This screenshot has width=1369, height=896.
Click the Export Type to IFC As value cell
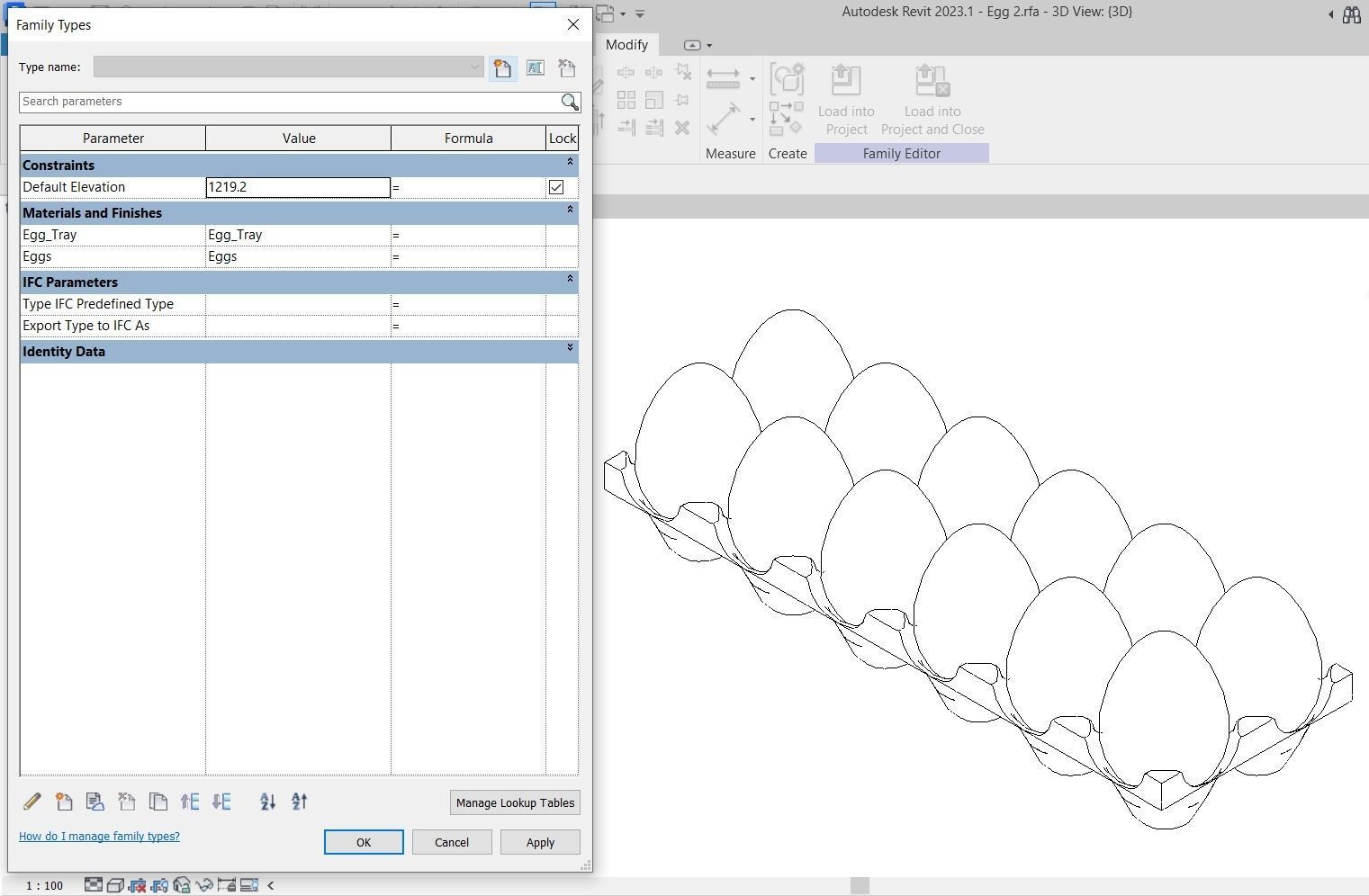click(x=298, y=326)
